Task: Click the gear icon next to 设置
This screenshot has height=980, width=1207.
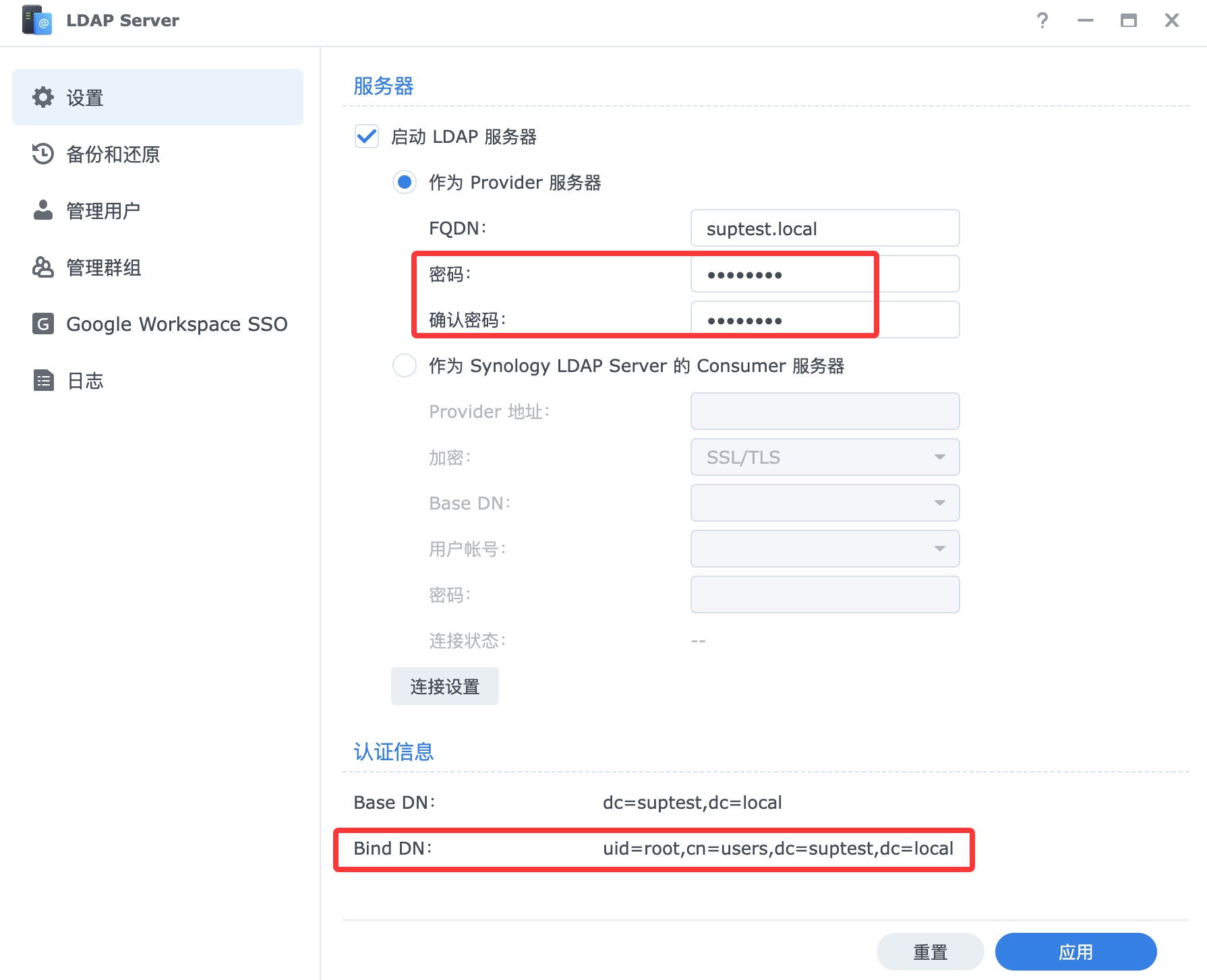Action: click(x=43, y=97)
